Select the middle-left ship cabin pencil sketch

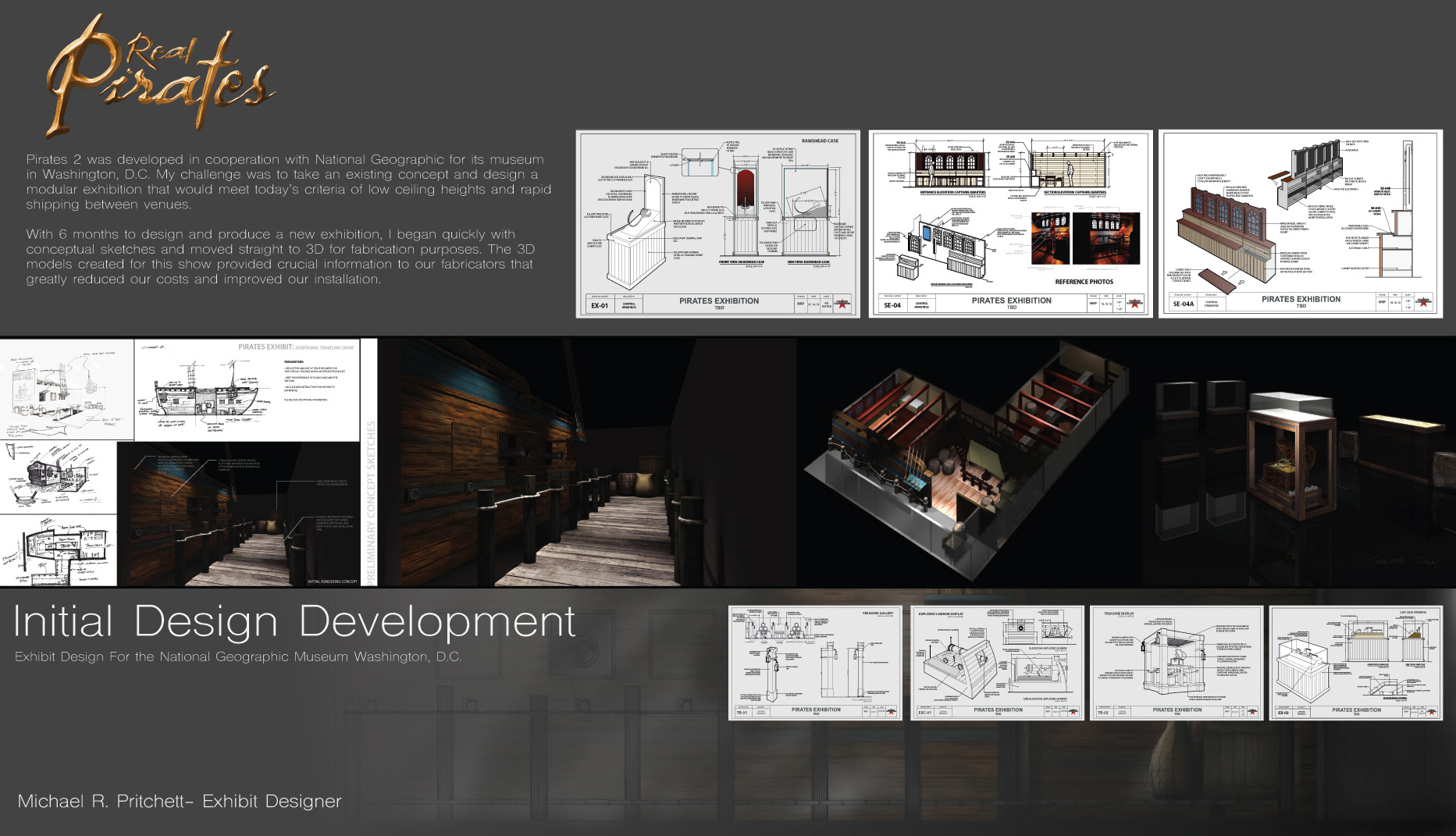tap(59, 477)
